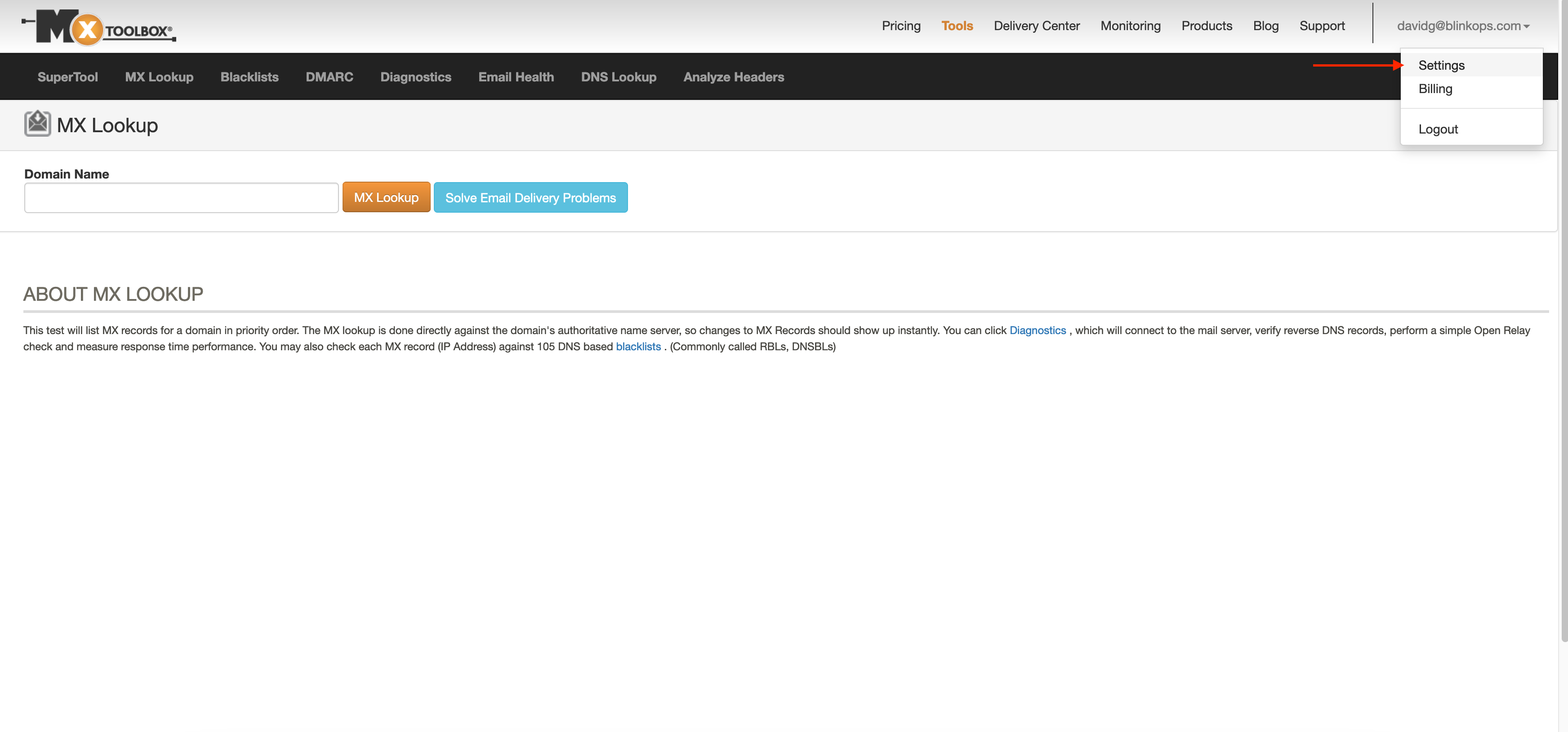Screen dimensions: 1568x732
Task: Choose Settings from the account menu
Action: (1471, 65)
